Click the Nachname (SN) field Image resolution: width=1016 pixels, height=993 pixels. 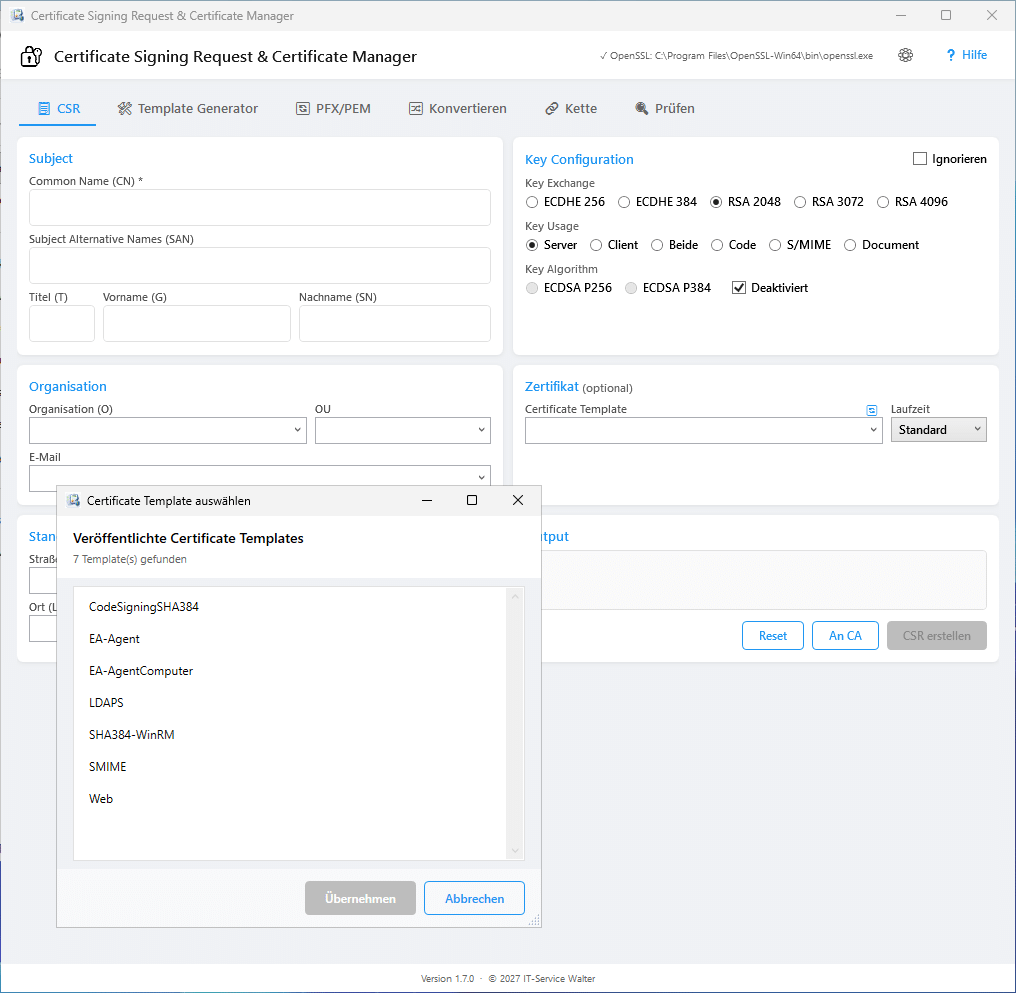tap(395, 323)
